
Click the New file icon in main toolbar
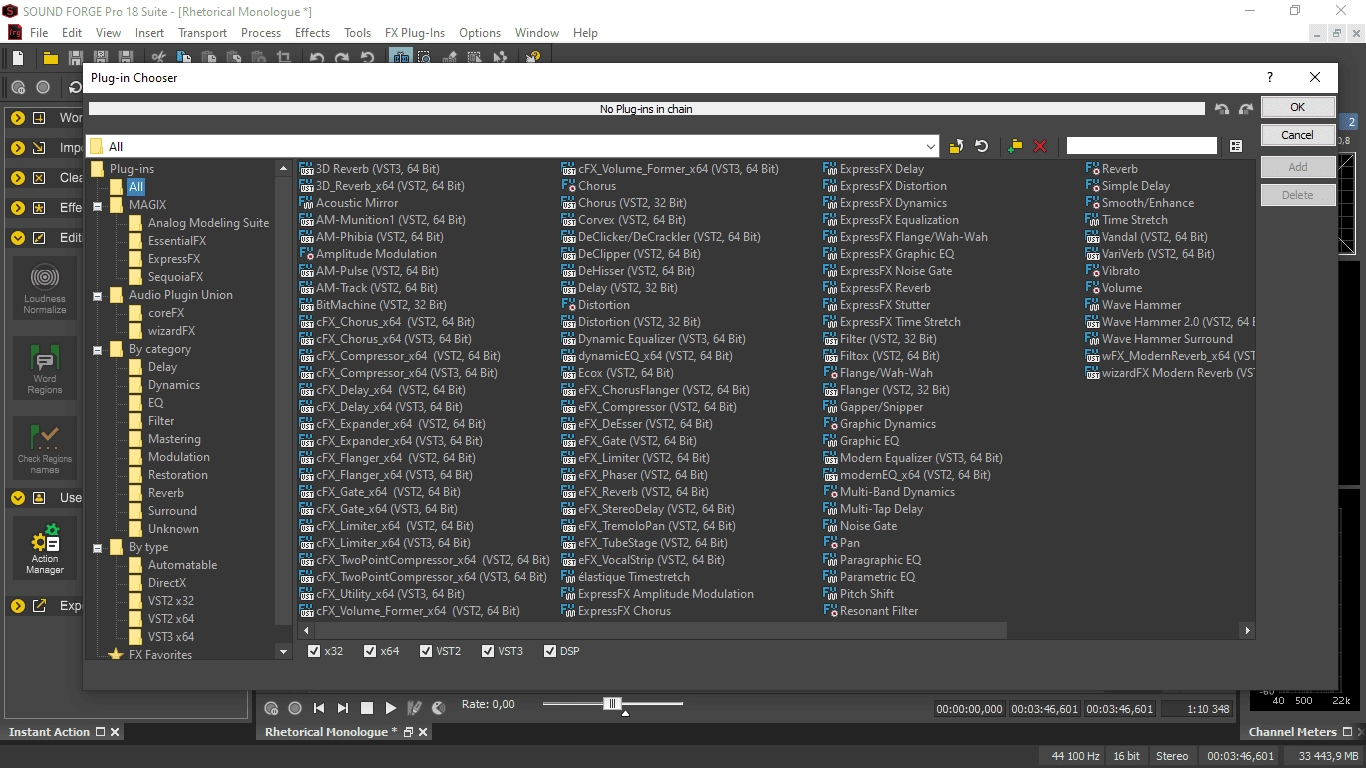(18, 58)
